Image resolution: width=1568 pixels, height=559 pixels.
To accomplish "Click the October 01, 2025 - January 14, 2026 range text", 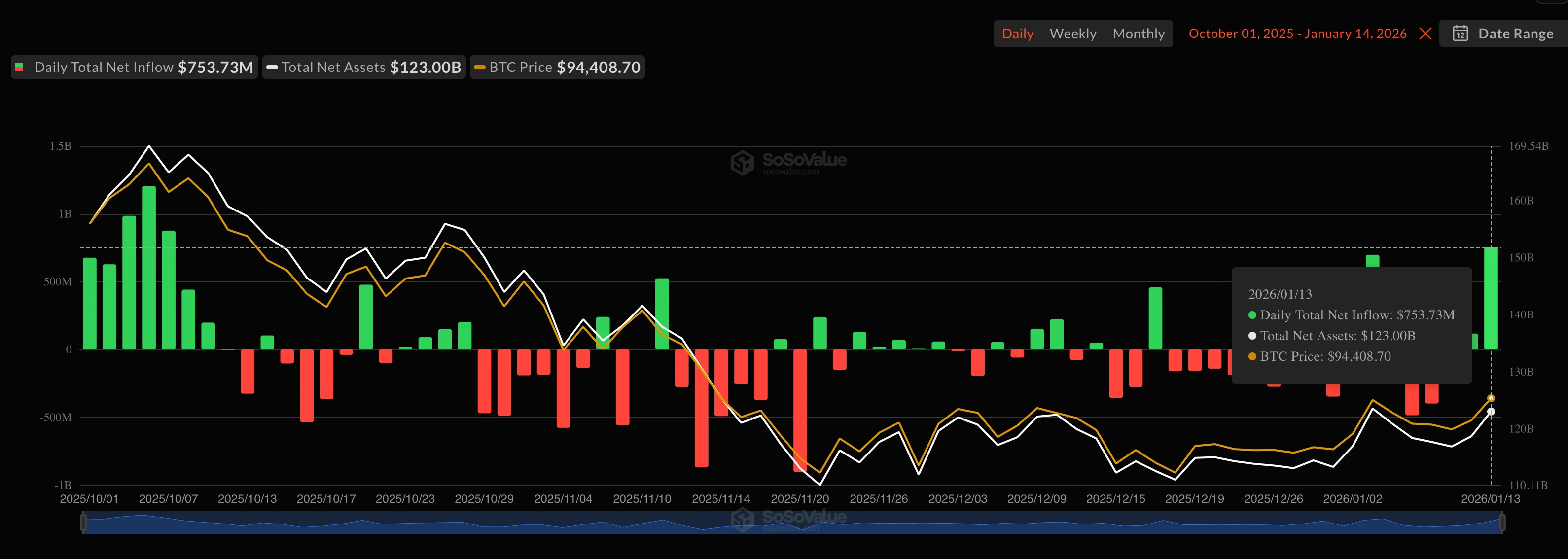I will 1297,34.
